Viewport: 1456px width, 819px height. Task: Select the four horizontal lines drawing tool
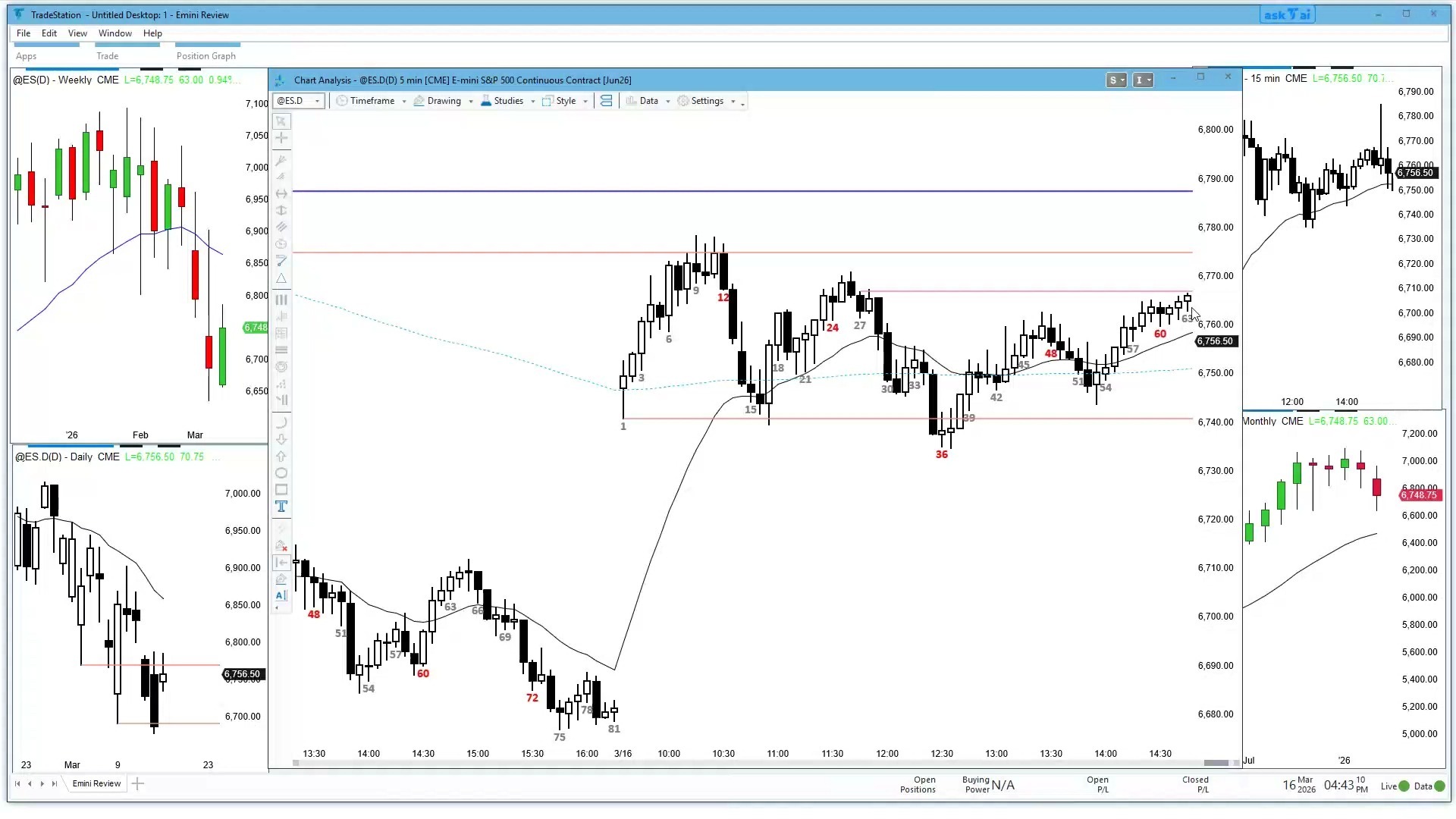point(281,350)
